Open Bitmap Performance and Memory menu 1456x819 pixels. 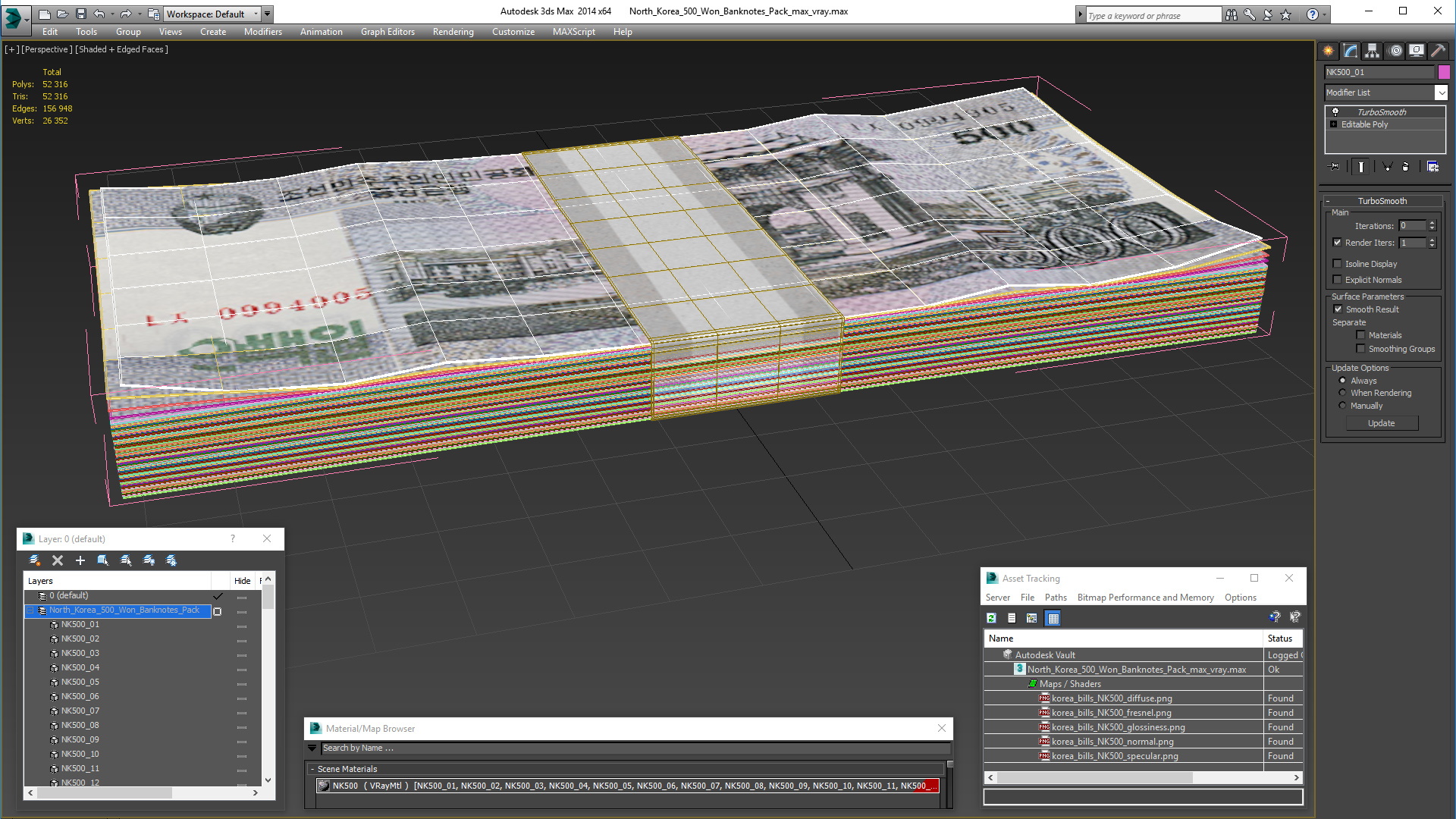[1145, 598]
